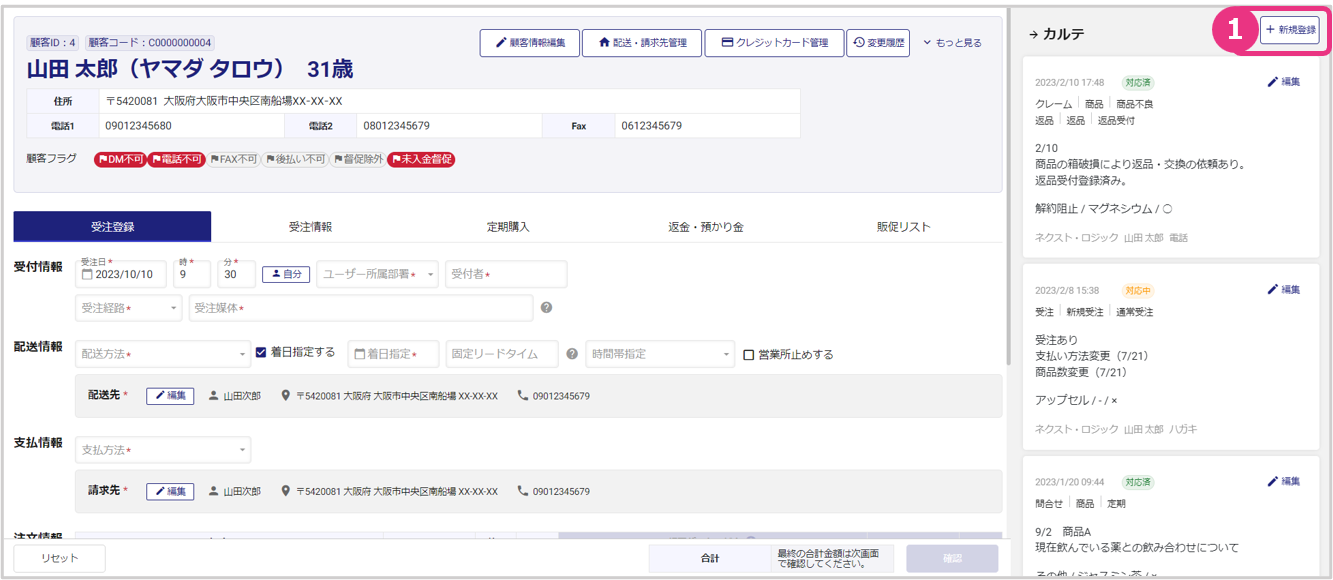1333x580 pixels.
Task: View 変更履歴 history
Action: pyautogui.click(x=878, y=43)
